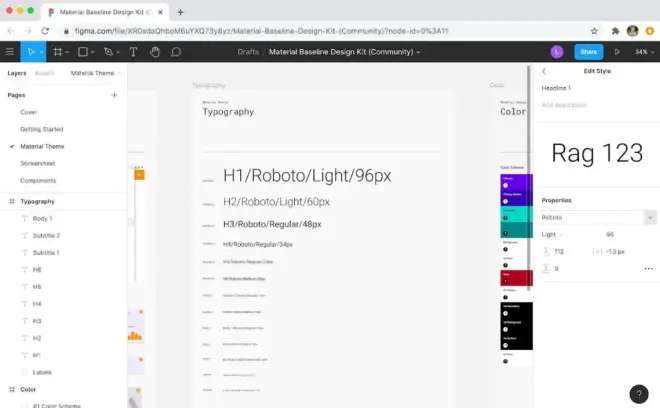Open browser extensions puzzle icon
This screenshot has height=408, width=660.
(x=615, y=31)
